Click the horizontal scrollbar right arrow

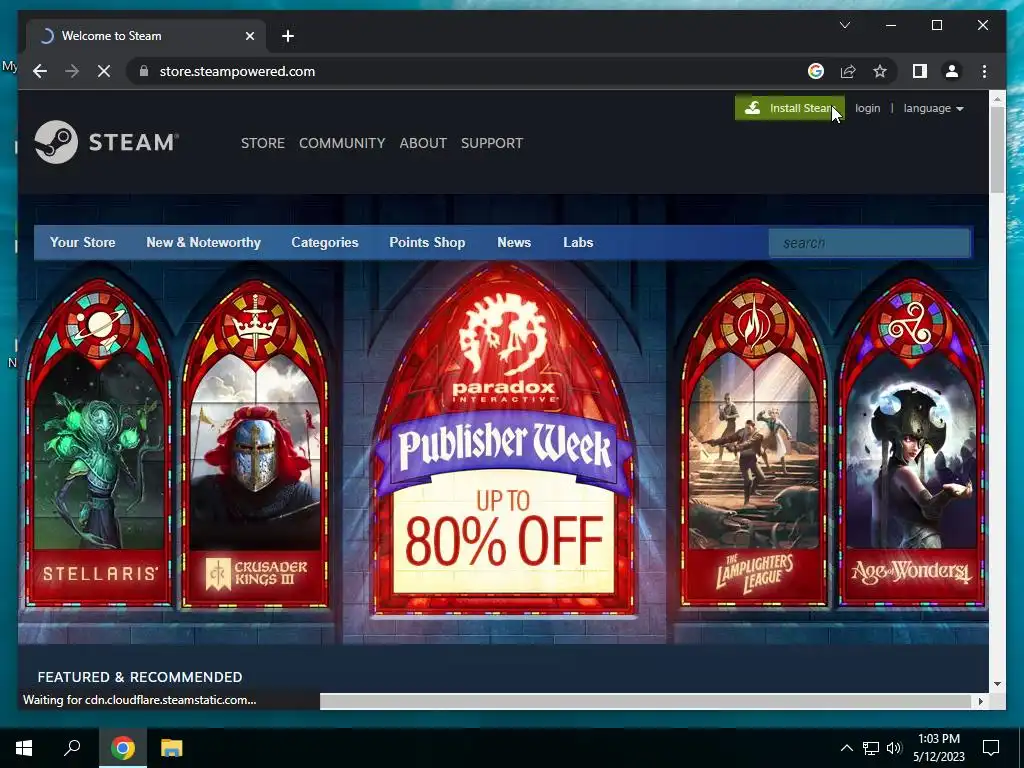point(980,701)
